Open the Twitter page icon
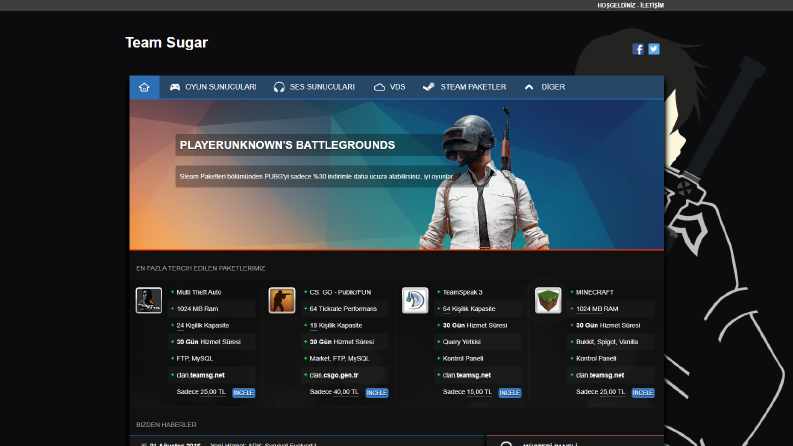This screenshot has width=793, height=446. (x=654, y=49)
